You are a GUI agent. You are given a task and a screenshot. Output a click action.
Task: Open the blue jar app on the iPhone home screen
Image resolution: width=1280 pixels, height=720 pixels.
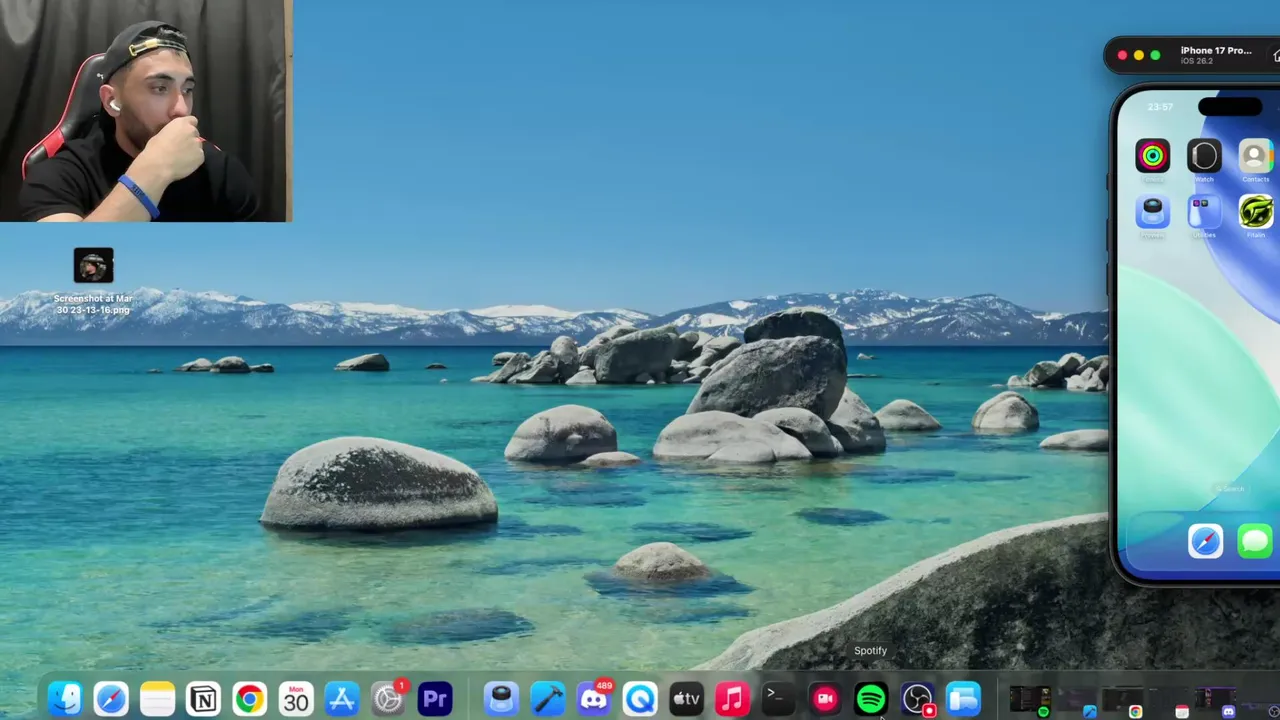point(1153,212)
